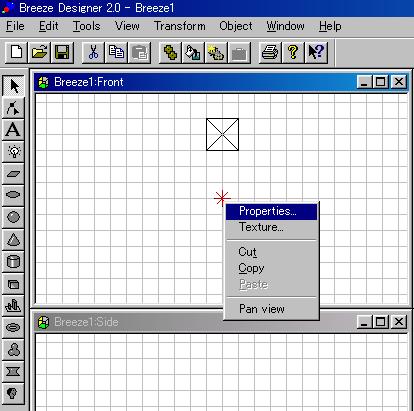The width and height of the screenshot is (414, 411).
Task: Pick the cone primitive tool
Action: [x=13, y=239]
